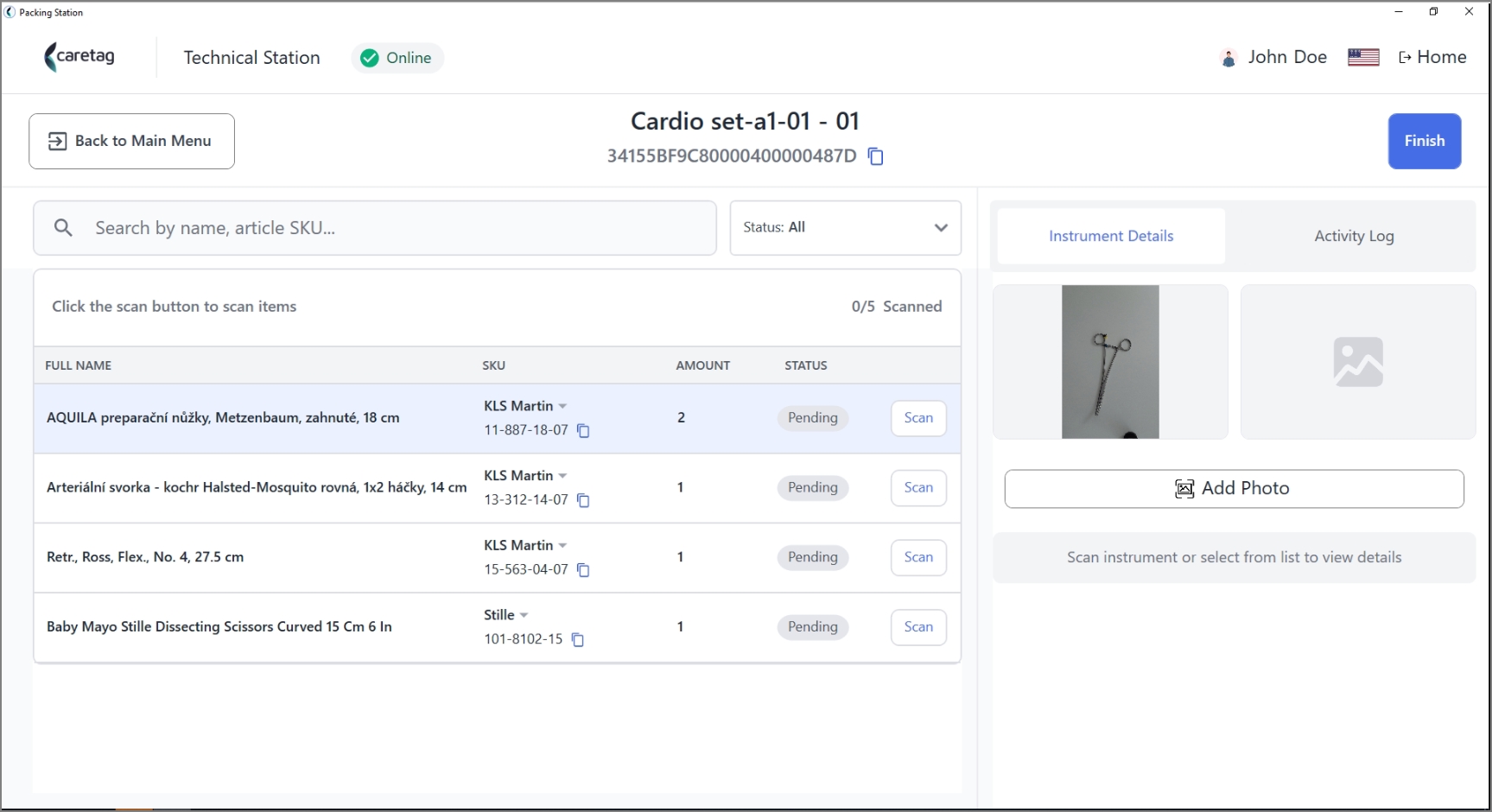
Task: Open the Status: All filter dropdown
Action: point(845,228)
